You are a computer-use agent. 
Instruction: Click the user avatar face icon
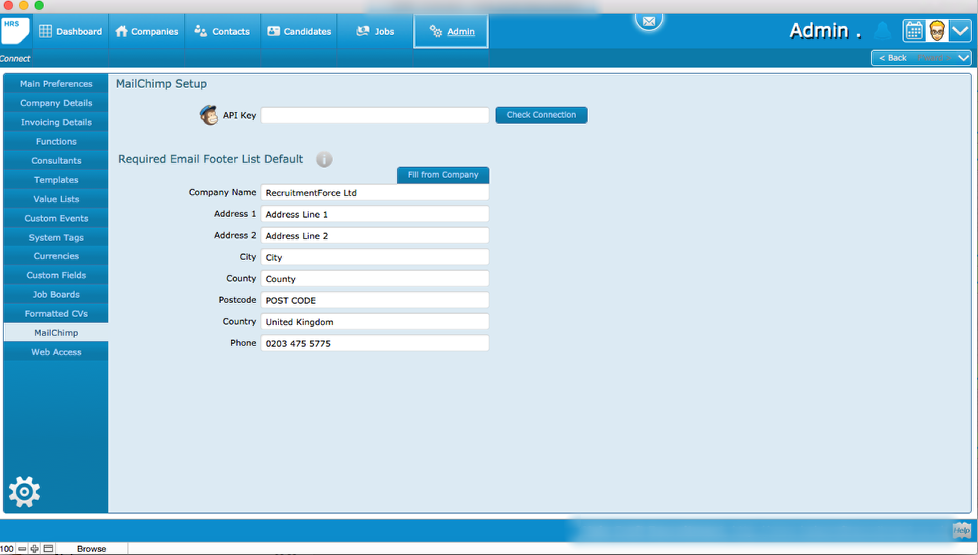(937, 31)
